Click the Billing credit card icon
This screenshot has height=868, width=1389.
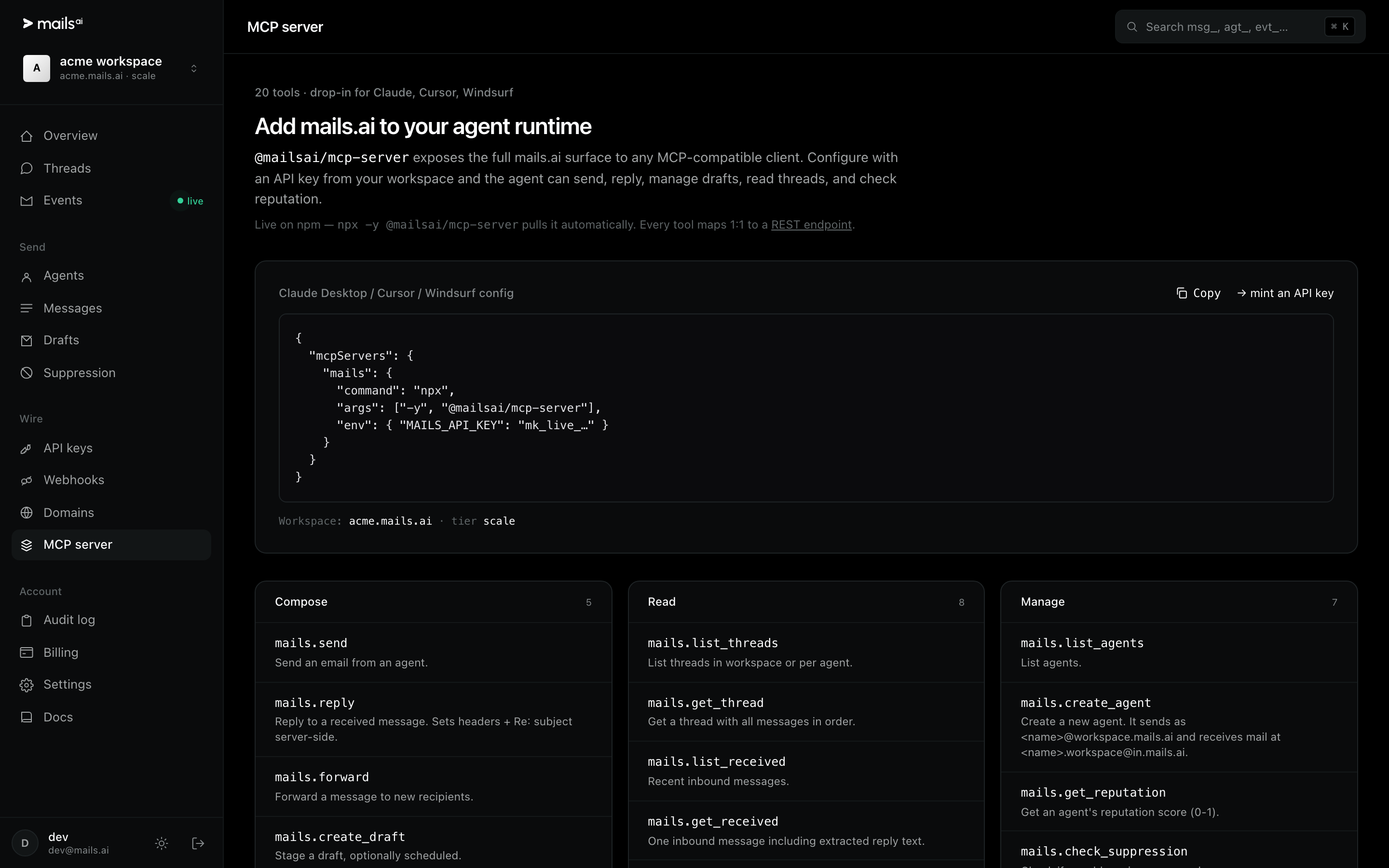[27, 653]
